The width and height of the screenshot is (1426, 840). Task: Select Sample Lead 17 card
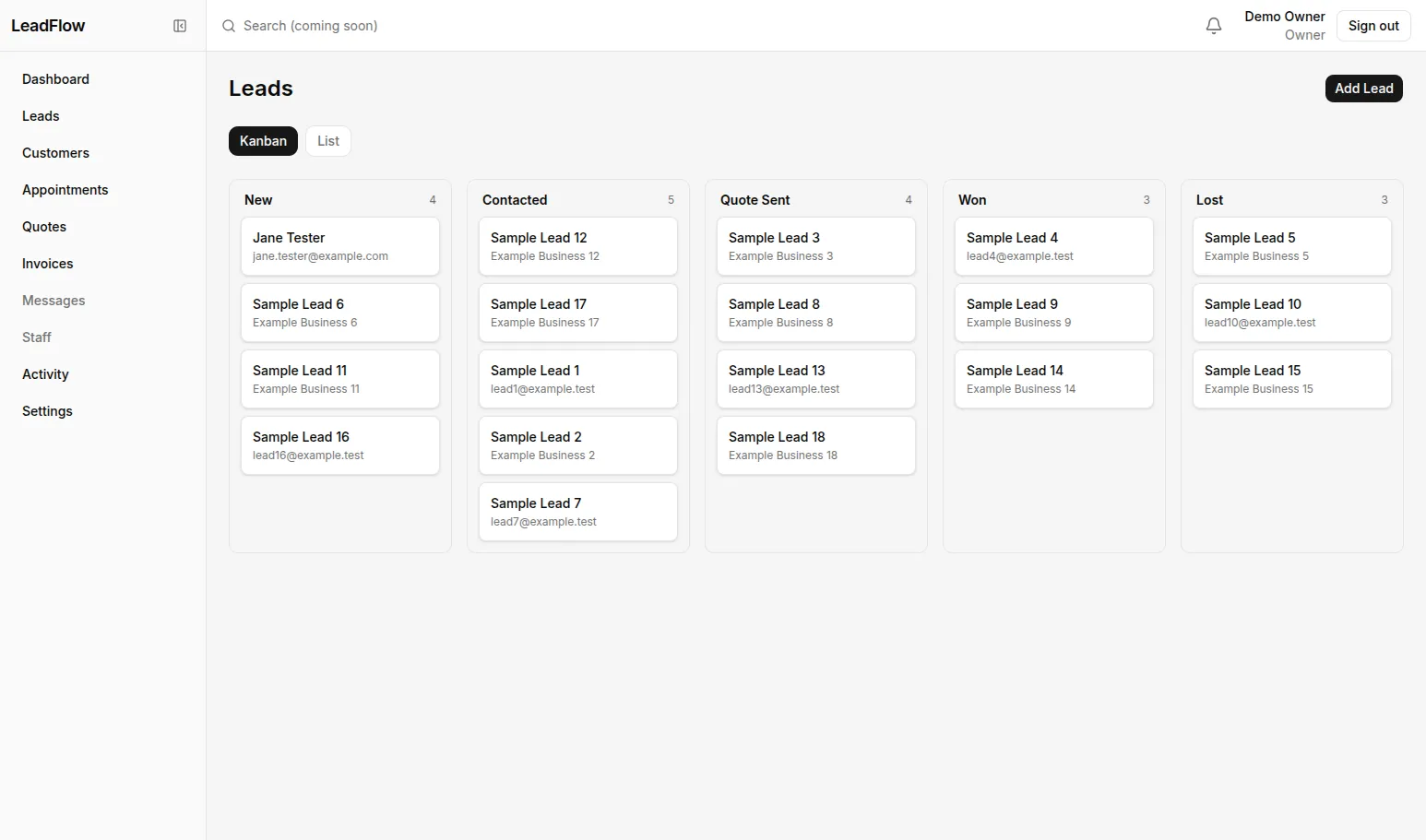578,313
